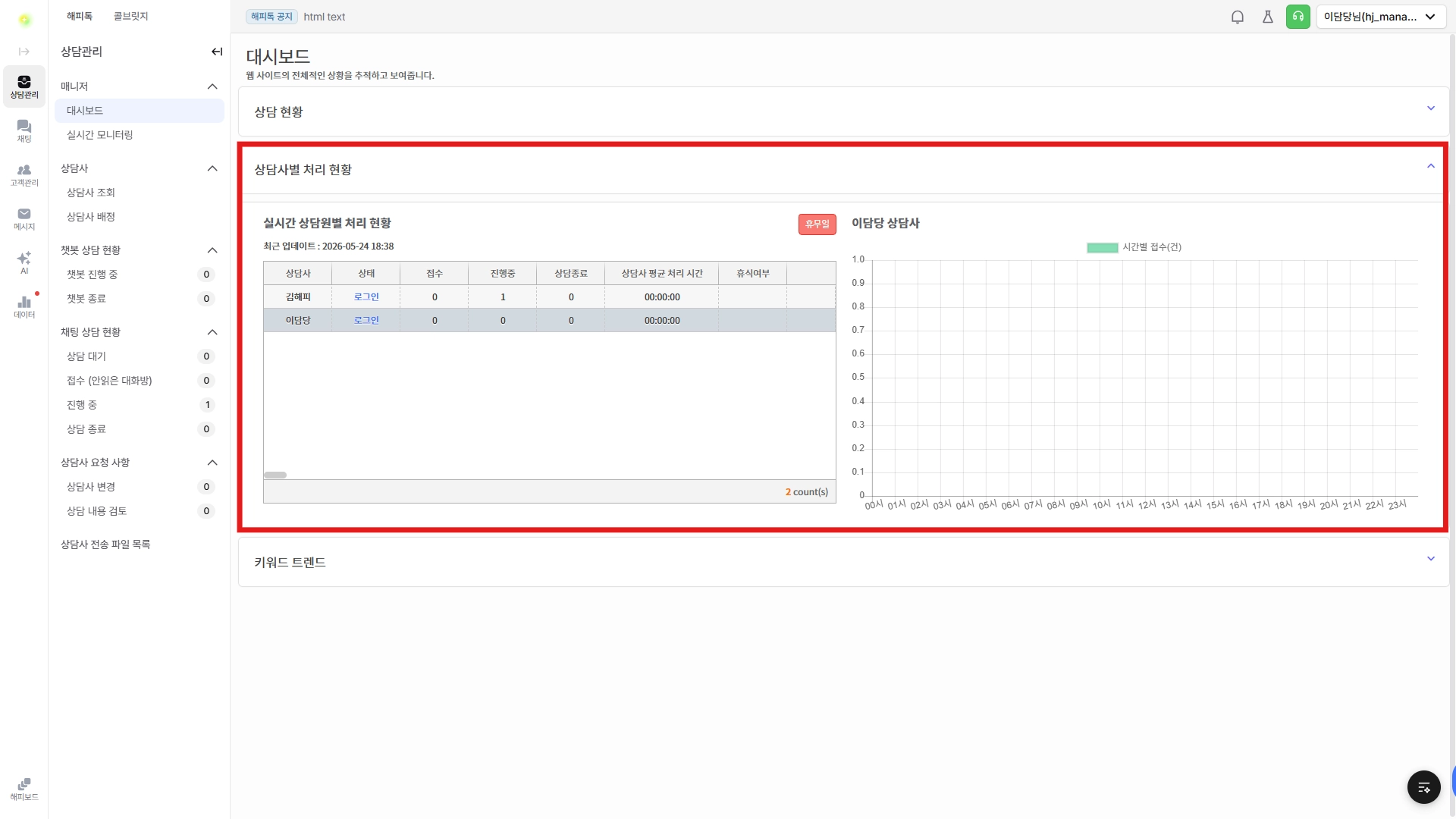Screen dimensions: 1456x819
Task: Click 로그인 status link for 이담당
Action: 366,321
